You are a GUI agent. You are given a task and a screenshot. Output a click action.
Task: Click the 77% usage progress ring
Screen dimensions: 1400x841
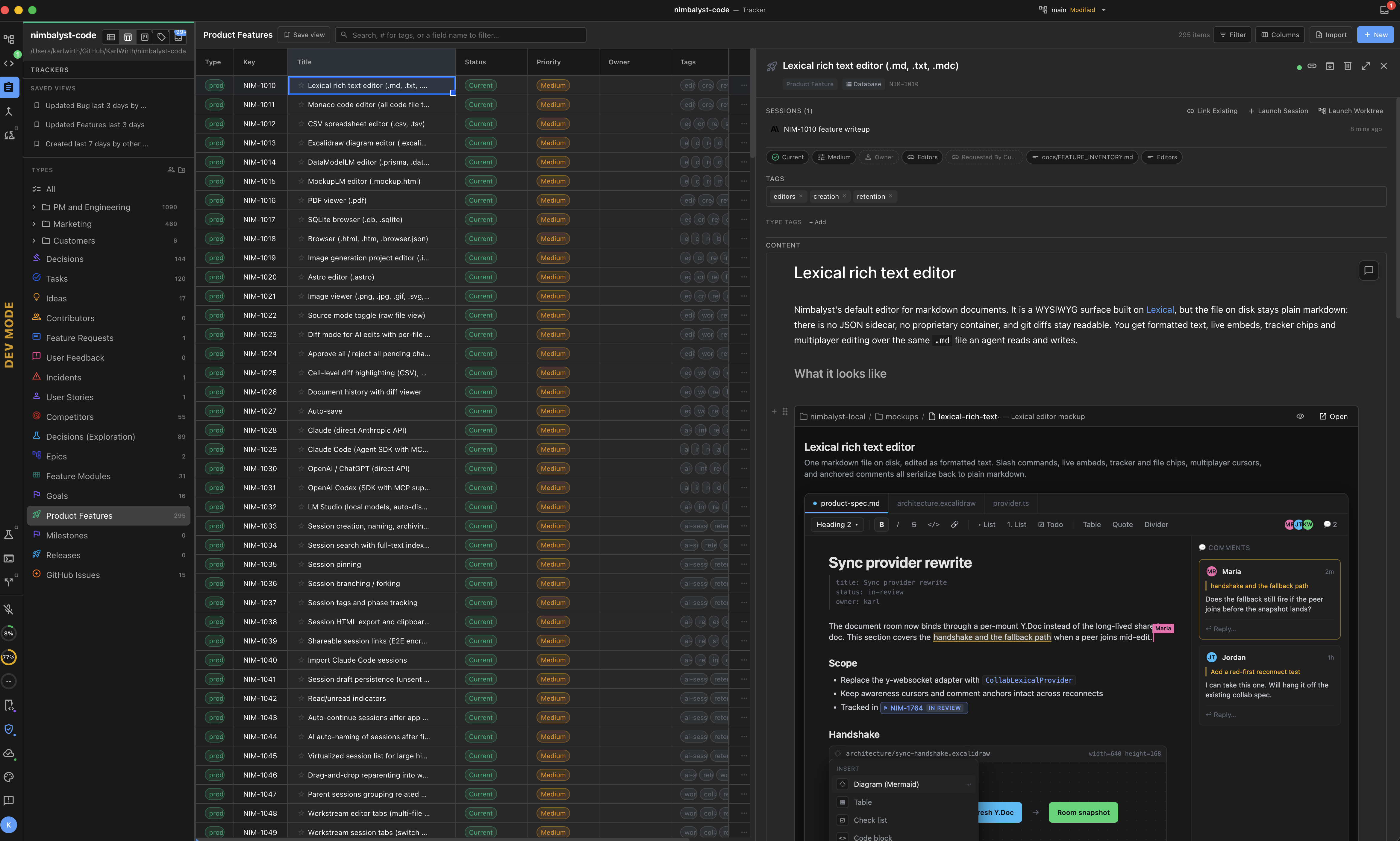(9, 657)
